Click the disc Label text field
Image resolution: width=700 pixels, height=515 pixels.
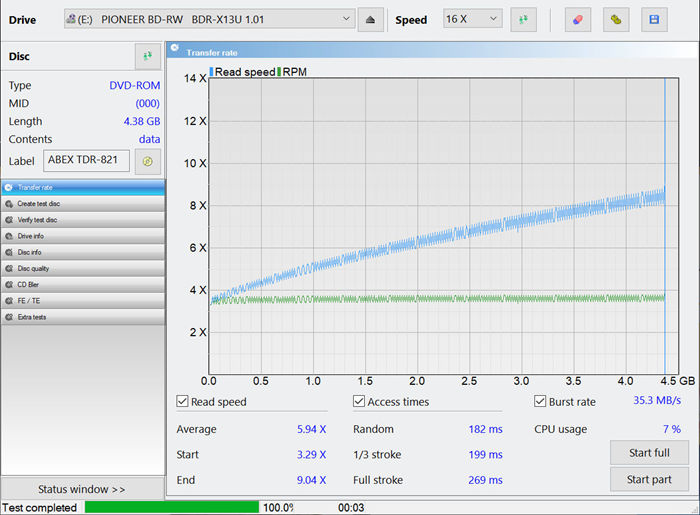coord(87,161)
